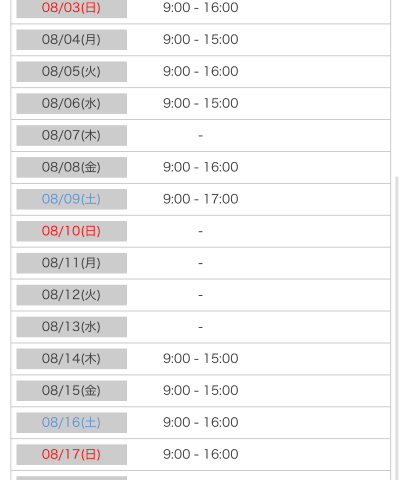The height and width of the screenshot is (480, 401).
Task: Click the 08/04(月) date cell
Action: point(71,40)
